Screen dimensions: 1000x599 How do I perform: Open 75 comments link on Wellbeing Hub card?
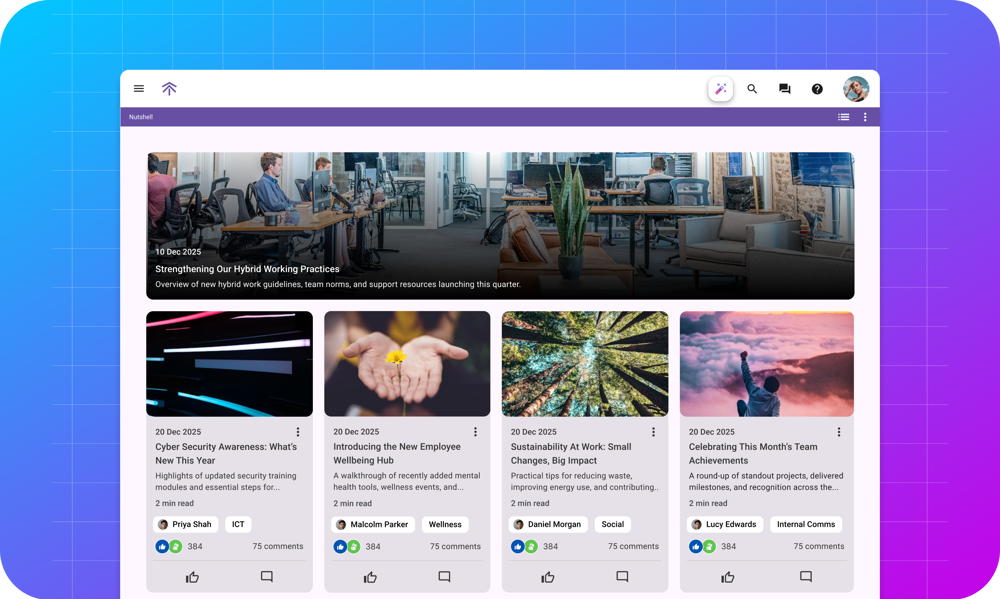click(x=455, y=547)
